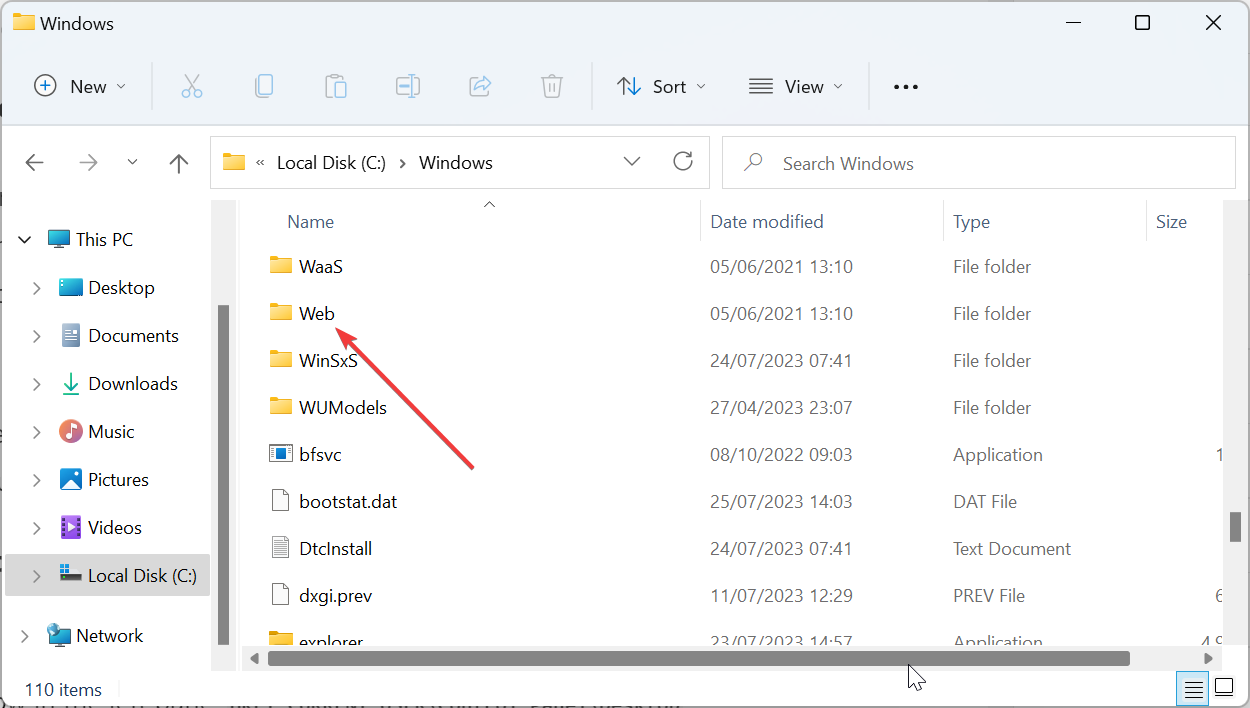The height and width of the screenshot is (708, 1250).
Task: Open the Sort dropdown menu
Action: (661, 86)
